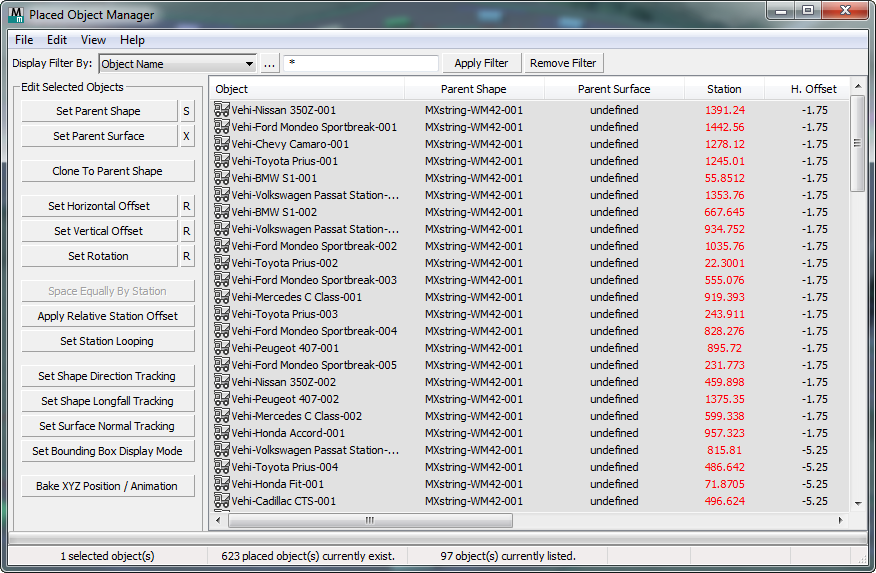Click vehicle icon beside Vehi-BMW S1-001
The image size is (876, 573).
pyautogui.click(x=222, y=178)
